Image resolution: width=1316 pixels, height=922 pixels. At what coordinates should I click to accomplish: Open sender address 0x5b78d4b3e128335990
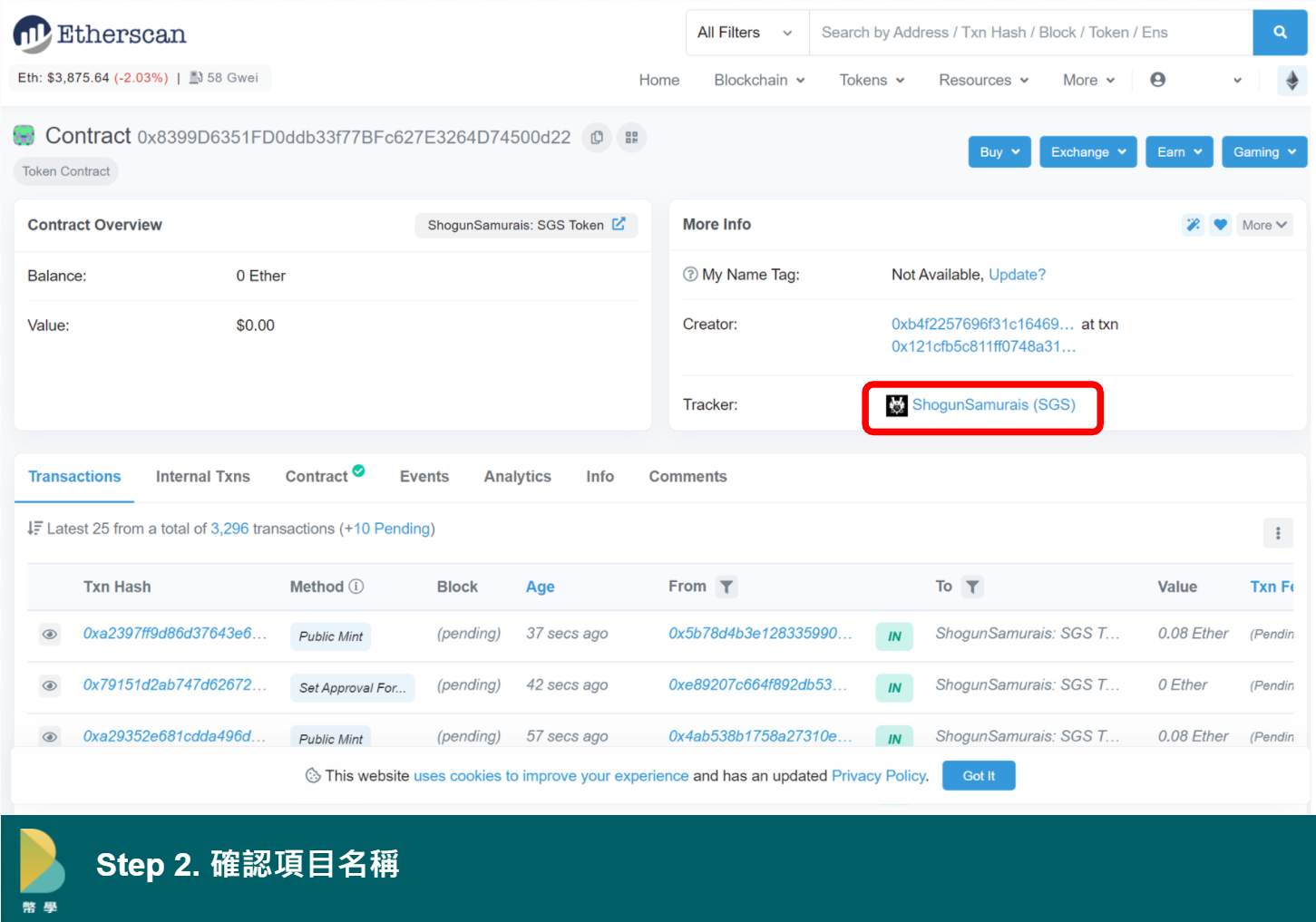(760, 634)
